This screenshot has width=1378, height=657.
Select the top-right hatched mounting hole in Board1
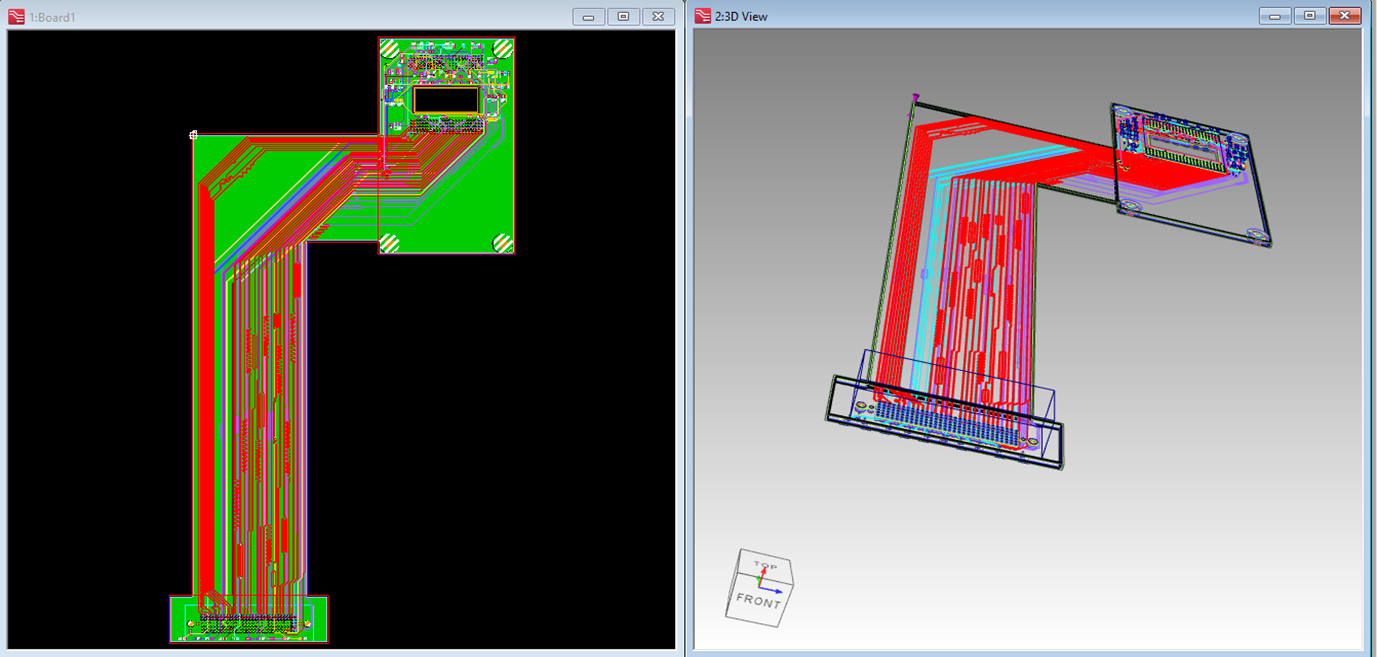click(503, 48)
